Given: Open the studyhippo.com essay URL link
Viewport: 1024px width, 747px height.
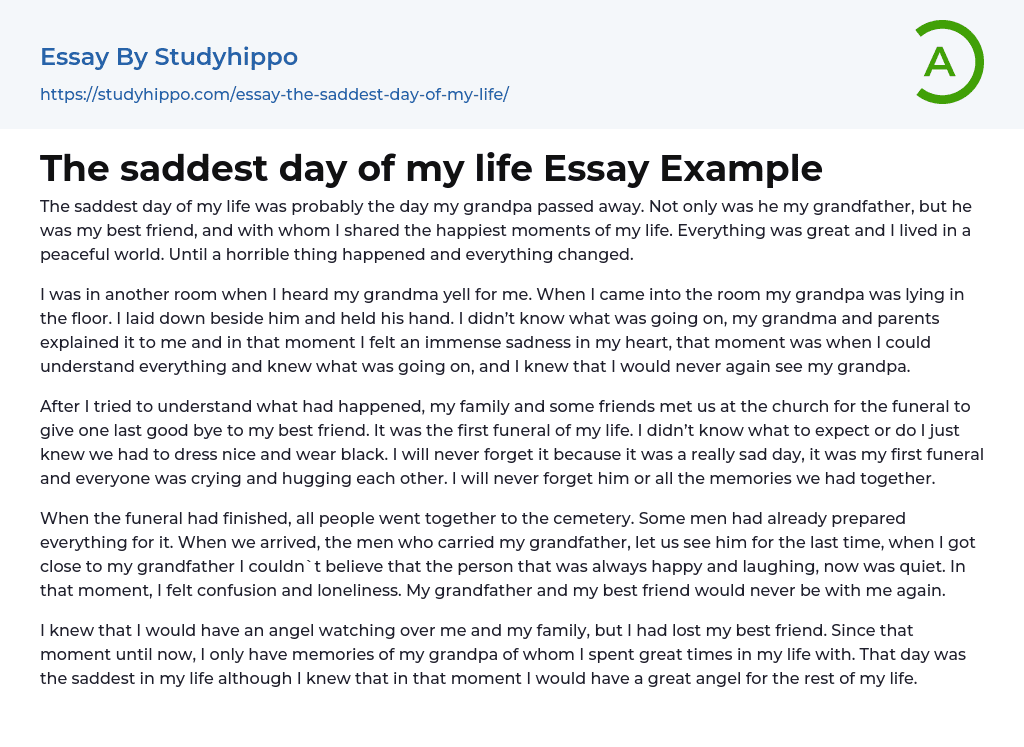Looking at the screenshot, I should (274, 94).
